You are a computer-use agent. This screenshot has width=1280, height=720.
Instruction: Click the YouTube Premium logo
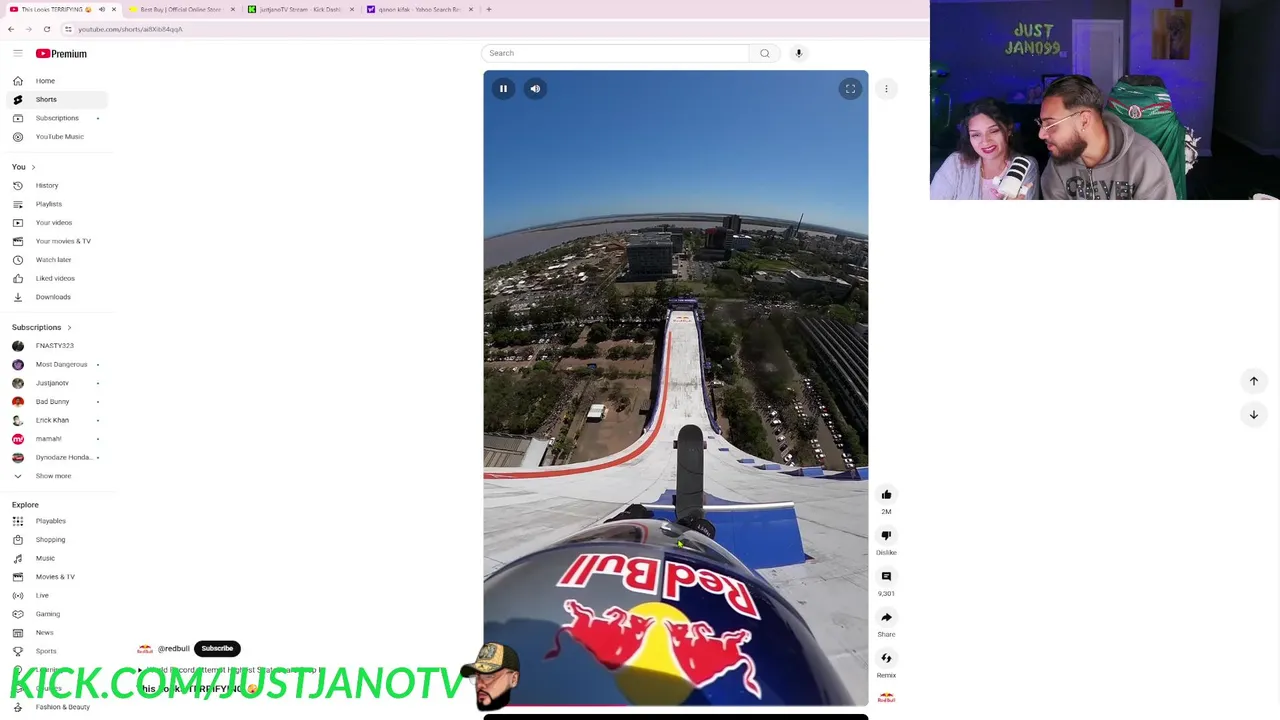(x=61, y=54)
